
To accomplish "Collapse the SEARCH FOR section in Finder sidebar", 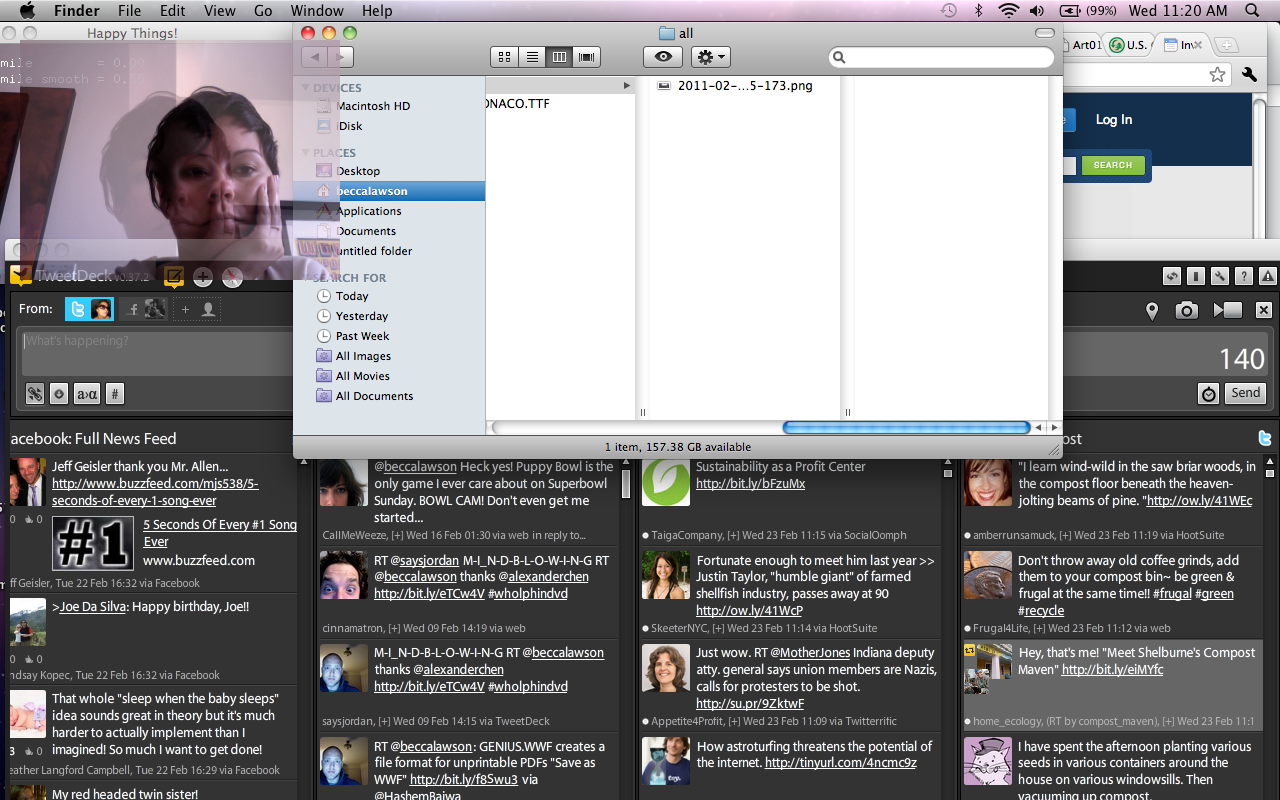I will click(306, 278).
